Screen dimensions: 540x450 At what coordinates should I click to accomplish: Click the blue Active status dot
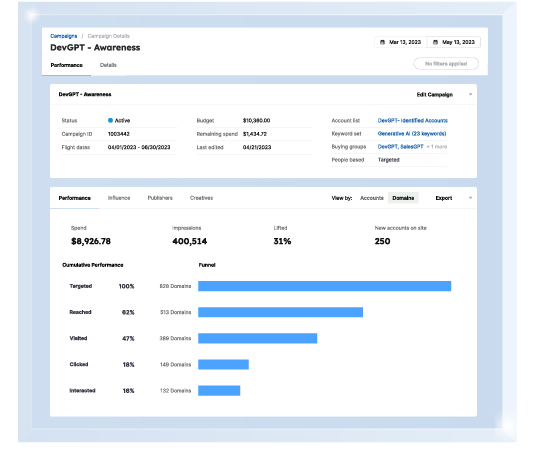pyautogui.click(x=110, y=121)
